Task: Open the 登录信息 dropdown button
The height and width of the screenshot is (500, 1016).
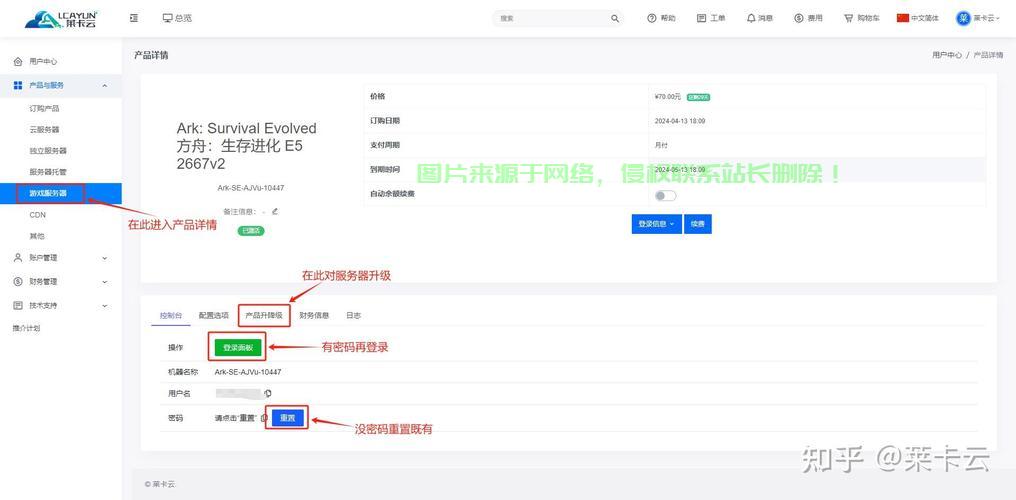Action: pyautogui.click(x=656, y=223)
